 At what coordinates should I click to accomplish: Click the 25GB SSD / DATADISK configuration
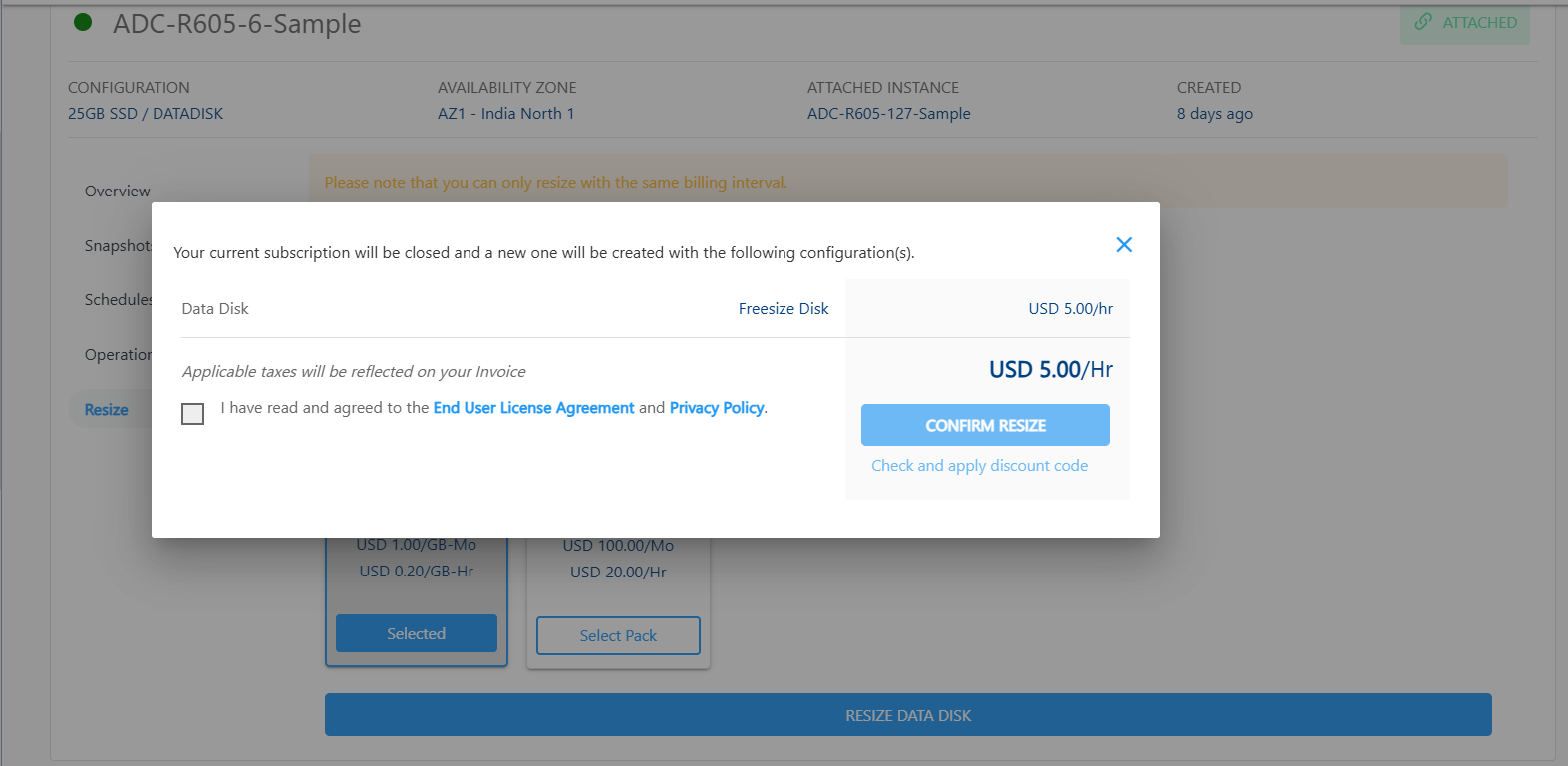tap(146, 114)
